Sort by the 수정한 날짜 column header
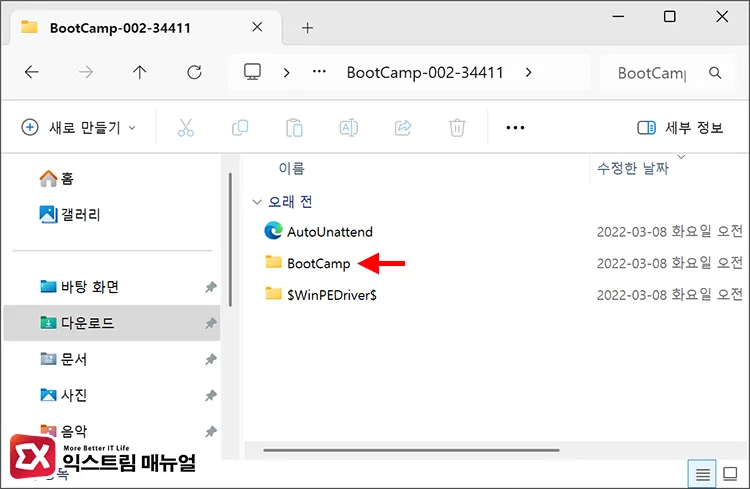This screenshot has height=489, width=750. tap(632, 168)
